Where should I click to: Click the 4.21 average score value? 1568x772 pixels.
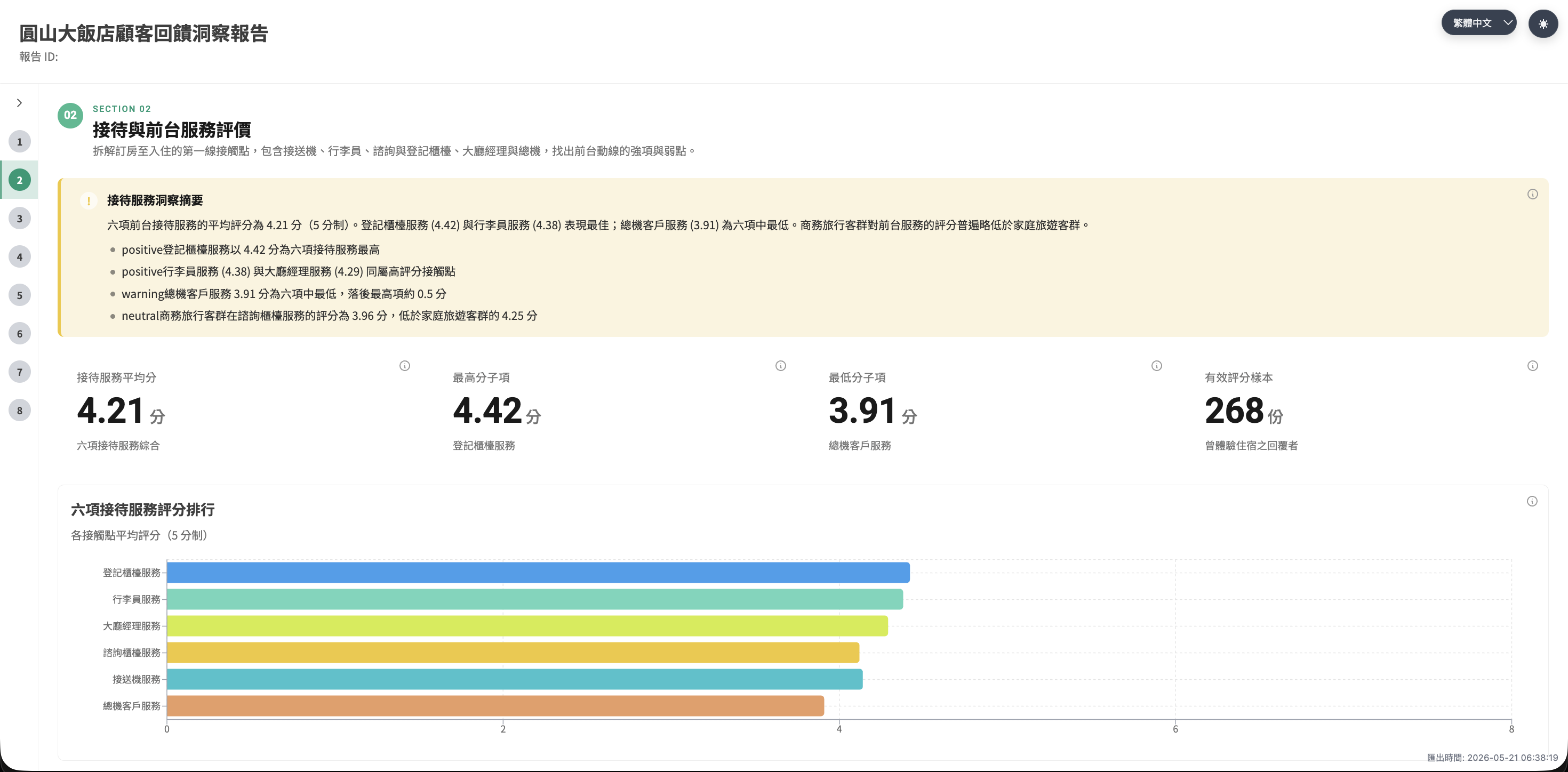tap(110, 411)
